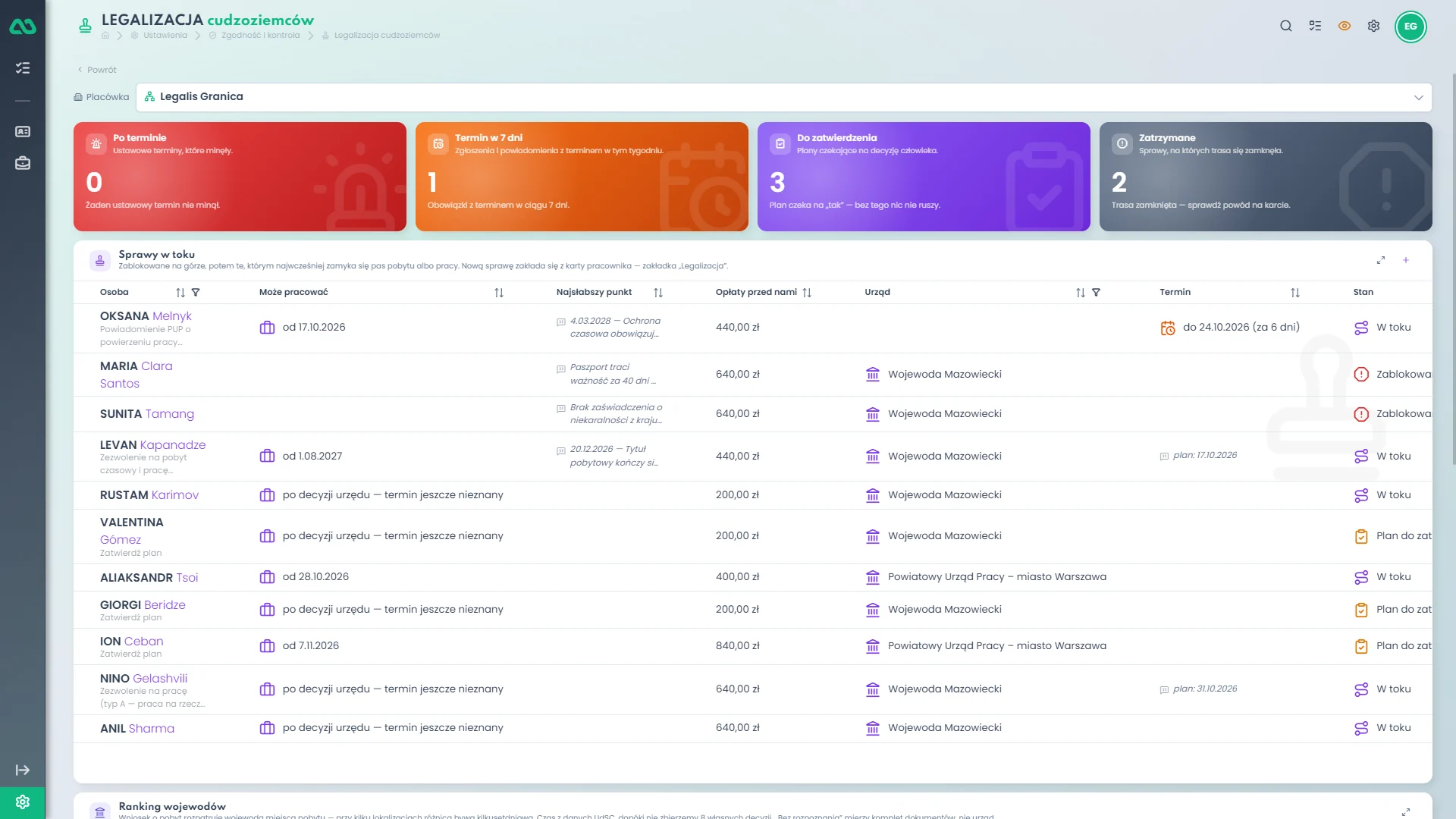Add new case with plus icon
1456x819 pixels.
[1406, 260]
